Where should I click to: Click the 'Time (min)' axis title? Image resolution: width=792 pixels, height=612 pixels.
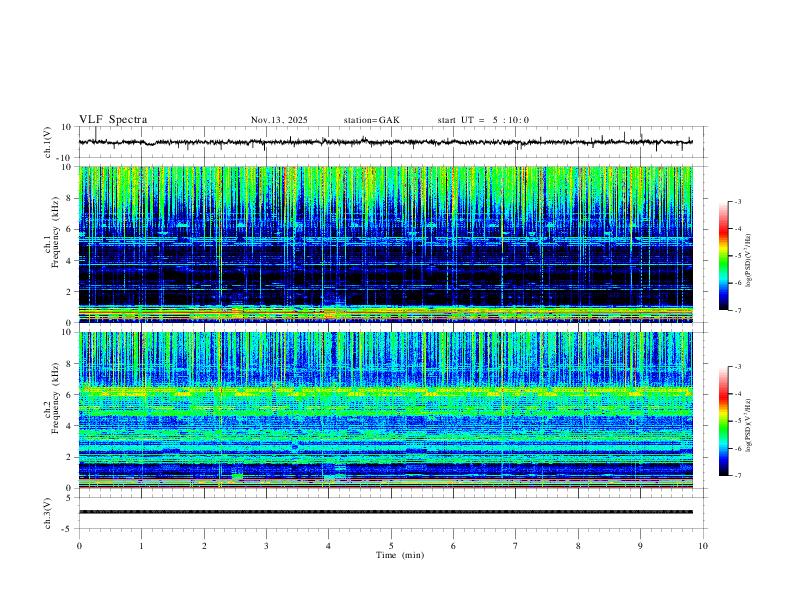pyautogui.click(x=400, y=555)
